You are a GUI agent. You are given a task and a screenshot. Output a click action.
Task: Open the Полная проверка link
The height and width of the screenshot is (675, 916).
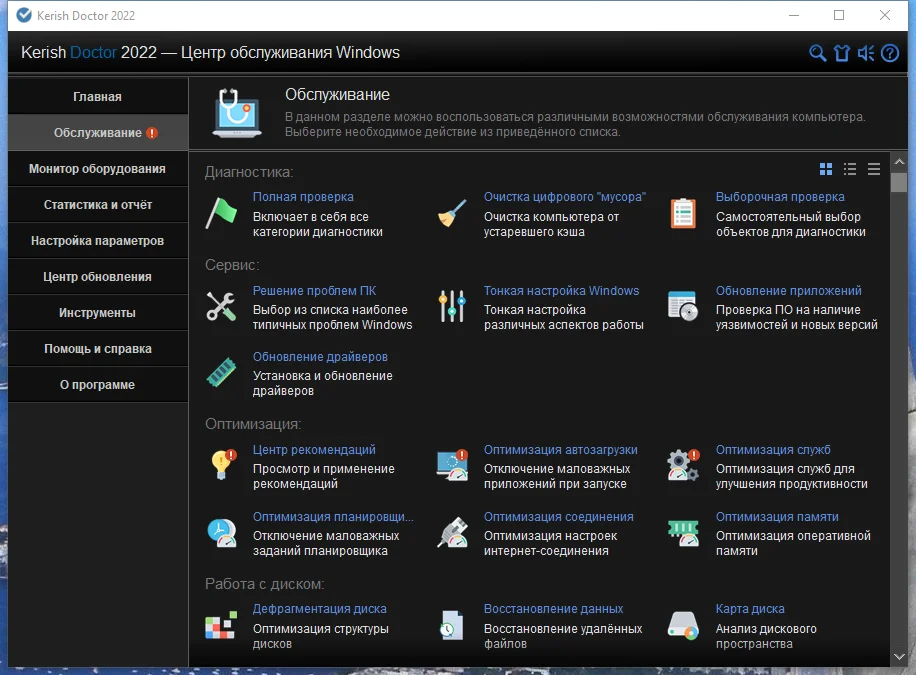coord(303,197)
